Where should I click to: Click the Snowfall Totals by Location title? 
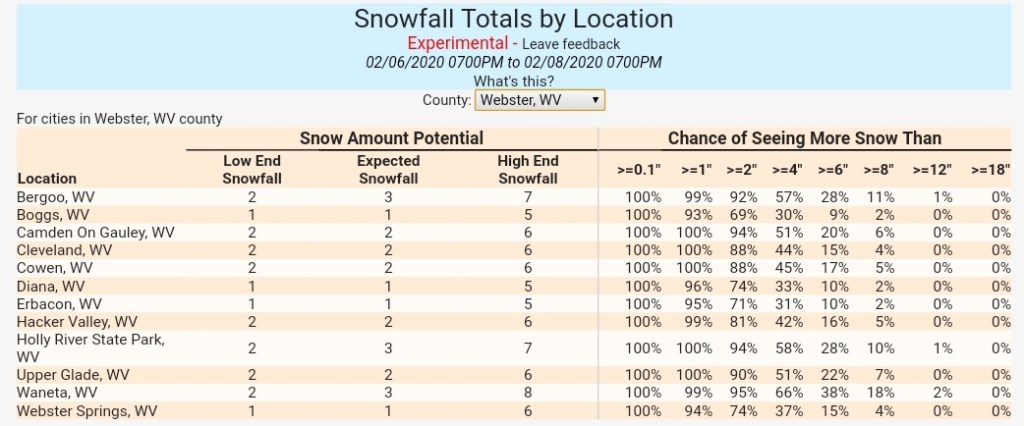(x=514, y=19)
